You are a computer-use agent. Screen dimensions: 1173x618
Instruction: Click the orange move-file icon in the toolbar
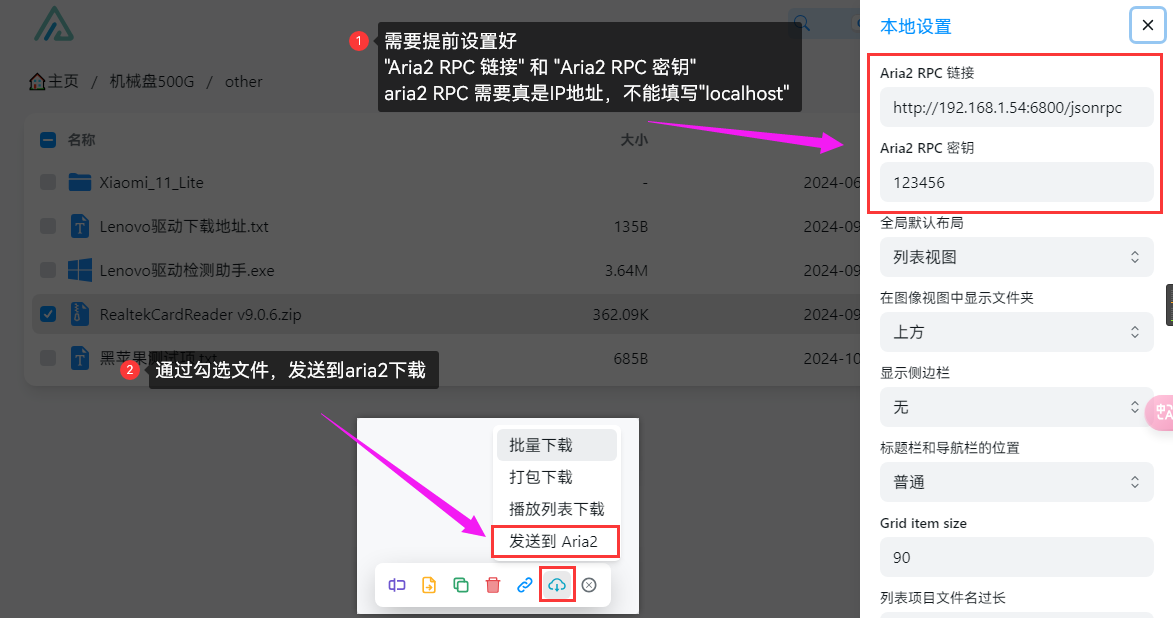coord(429,585)
